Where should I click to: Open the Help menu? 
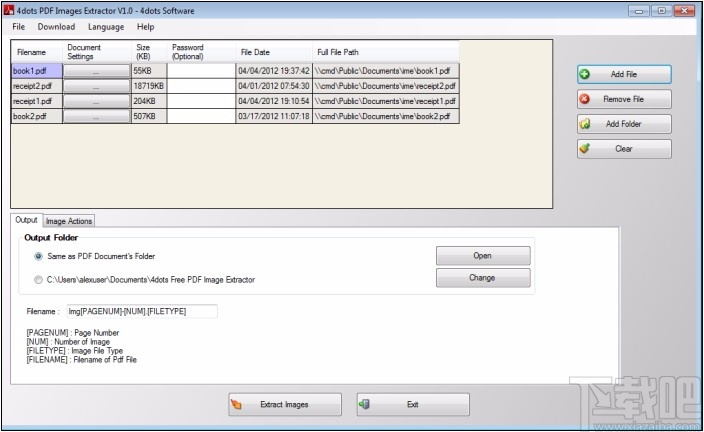145,26
